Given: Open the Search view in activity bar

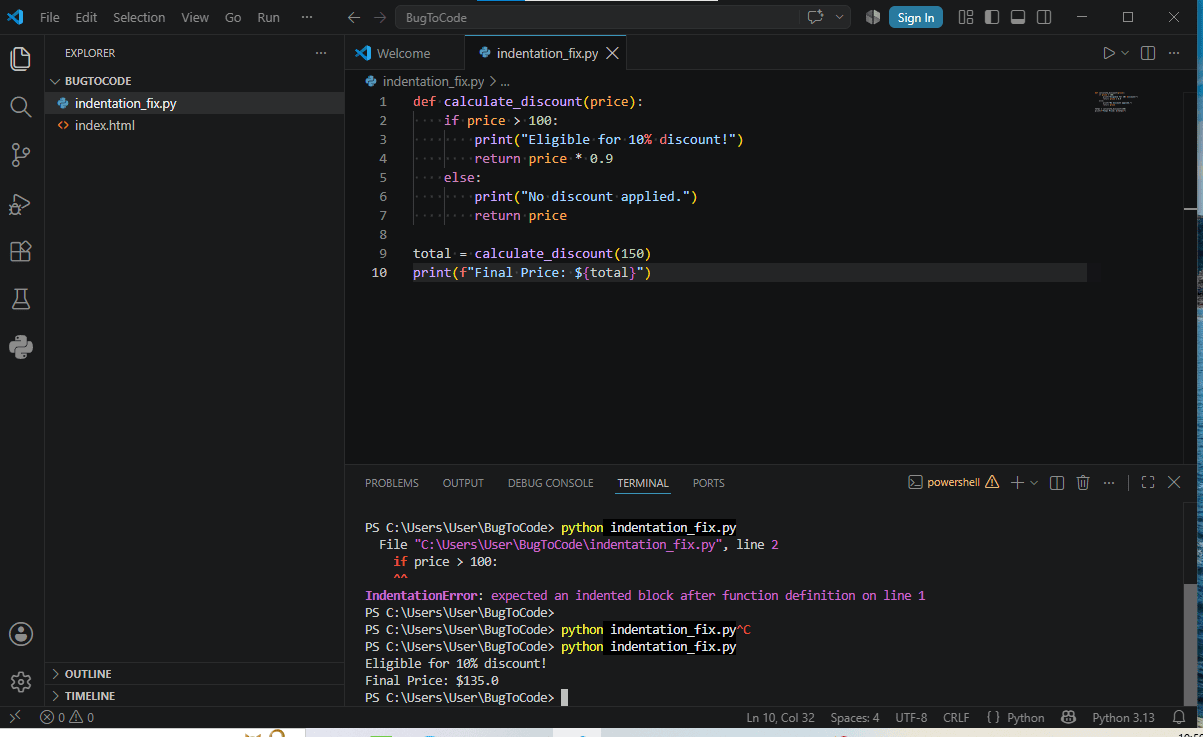Looking at the screenshot, I should (x=21, y=107).
